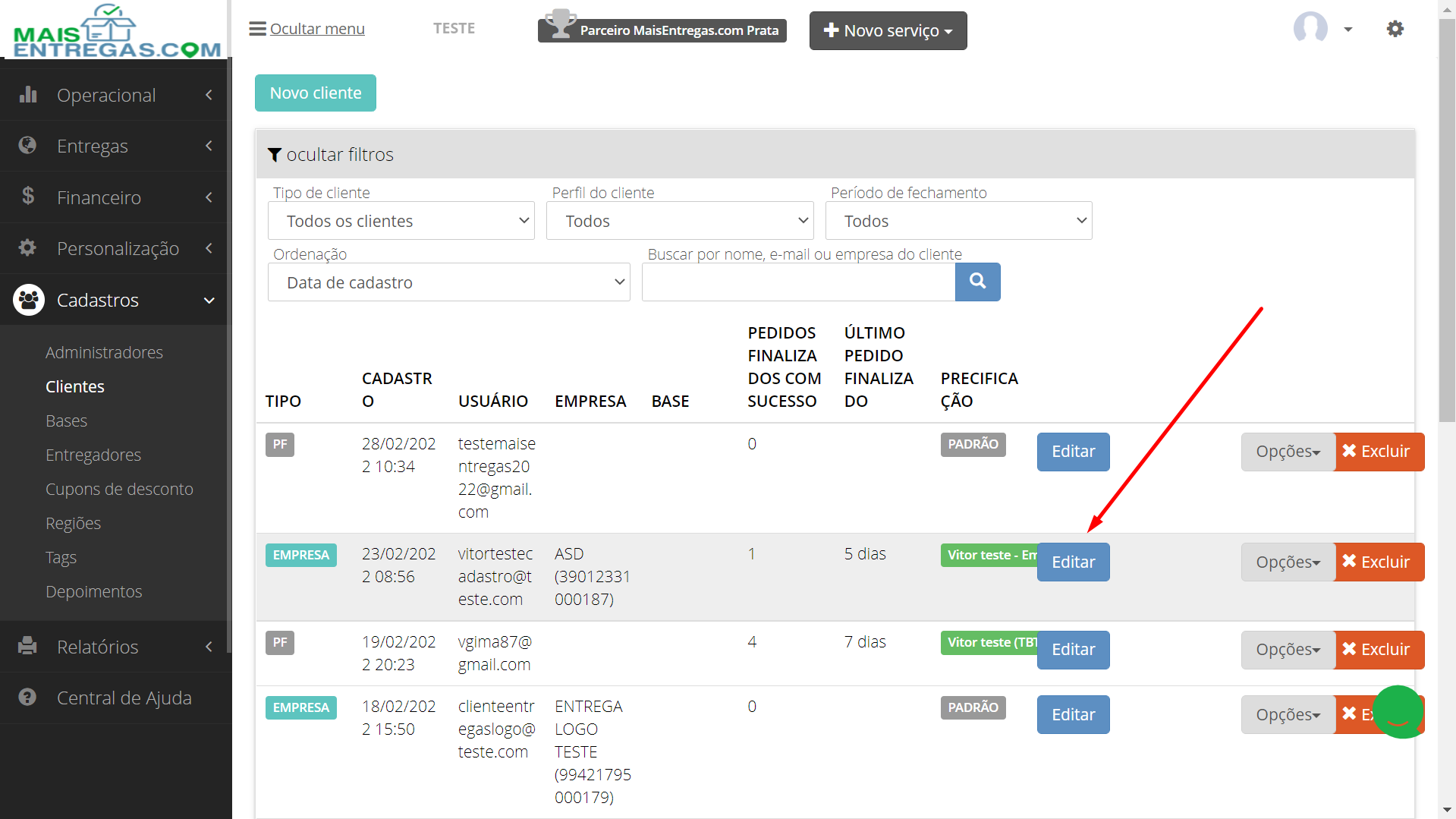Click the Central de Ajuda question icon
The width and height of the screenshot is (1456, 819).
(x=27, y=697)
